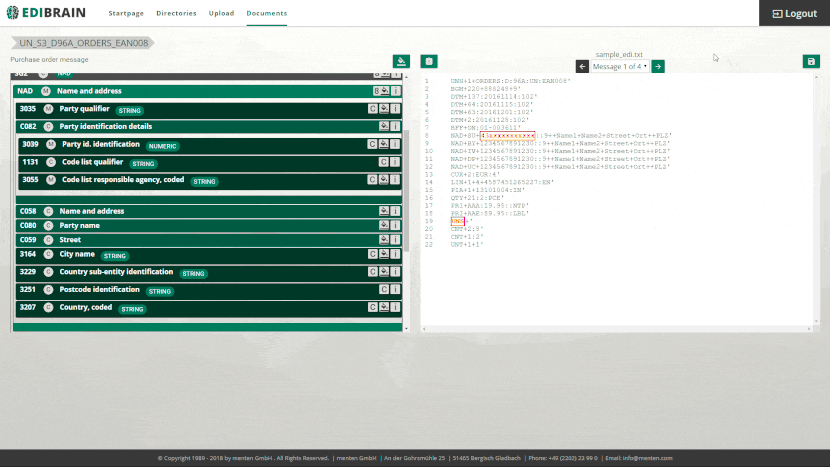The height and width of the screenshot is (467, 830).
Task: Go to the previous message arrow
Action: point(582,66)
